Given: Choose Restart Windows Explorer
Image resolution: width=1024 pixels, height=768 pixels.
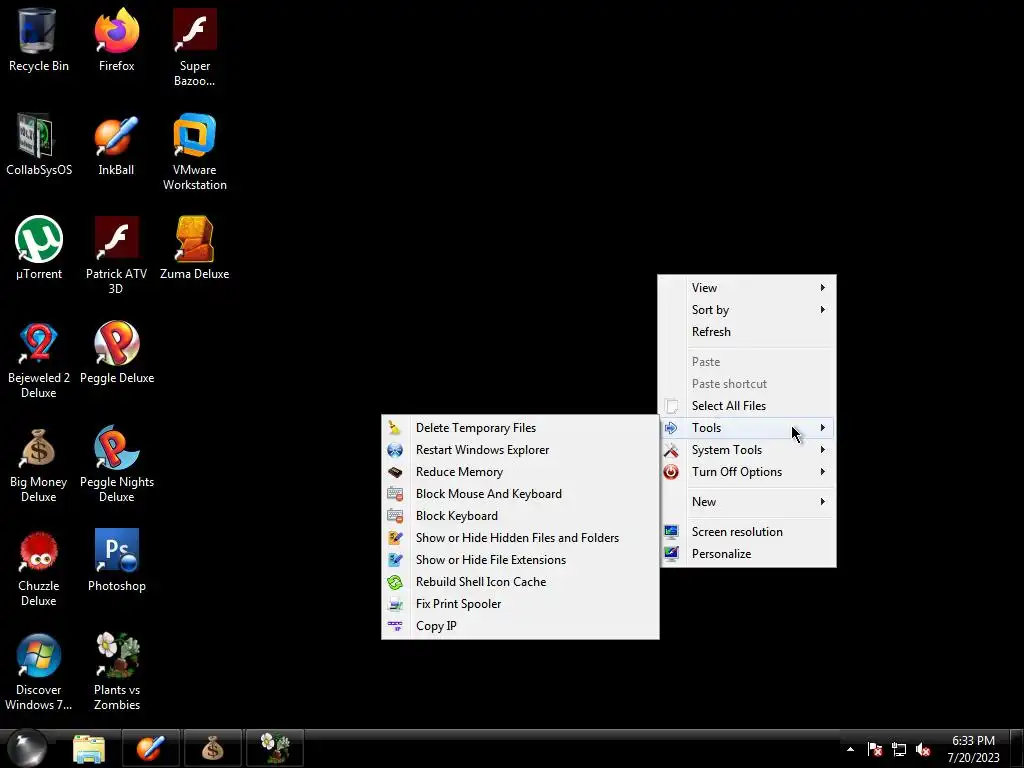Looking at the screenshot, I should tap(520, 450).
